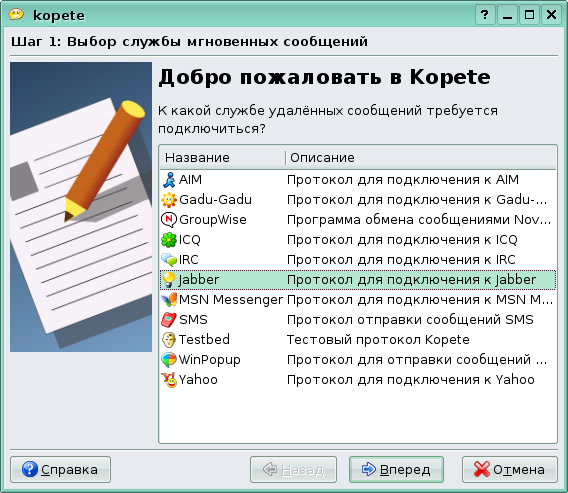Select the WinPopup protocol name
Image resolution: width=568 pixels, height=493 pixels.
click(x=210, y=360)
